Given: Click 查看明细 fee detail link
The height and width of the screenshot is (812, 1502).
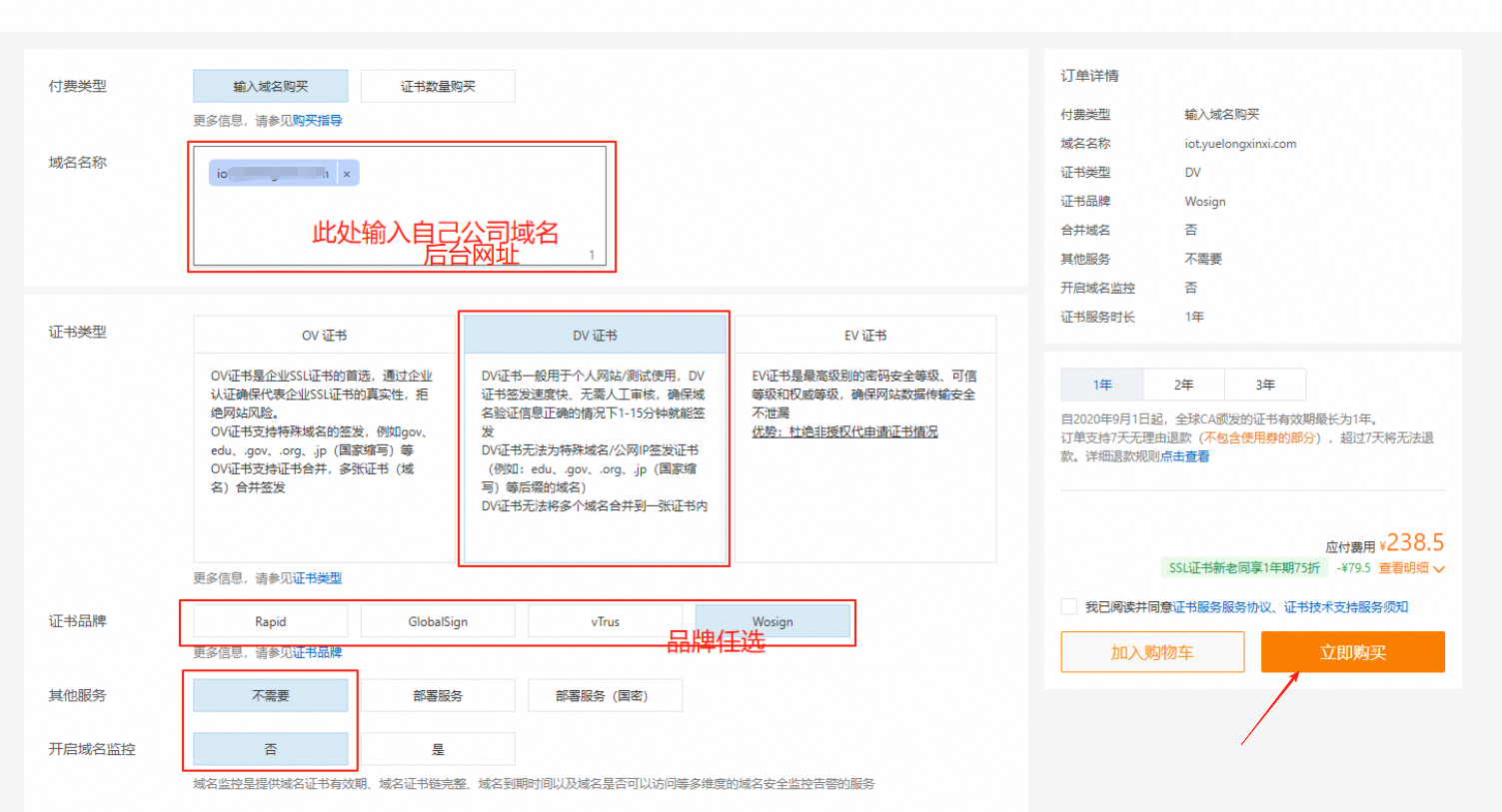Looking at the screenshot, I should [1404, 568].
